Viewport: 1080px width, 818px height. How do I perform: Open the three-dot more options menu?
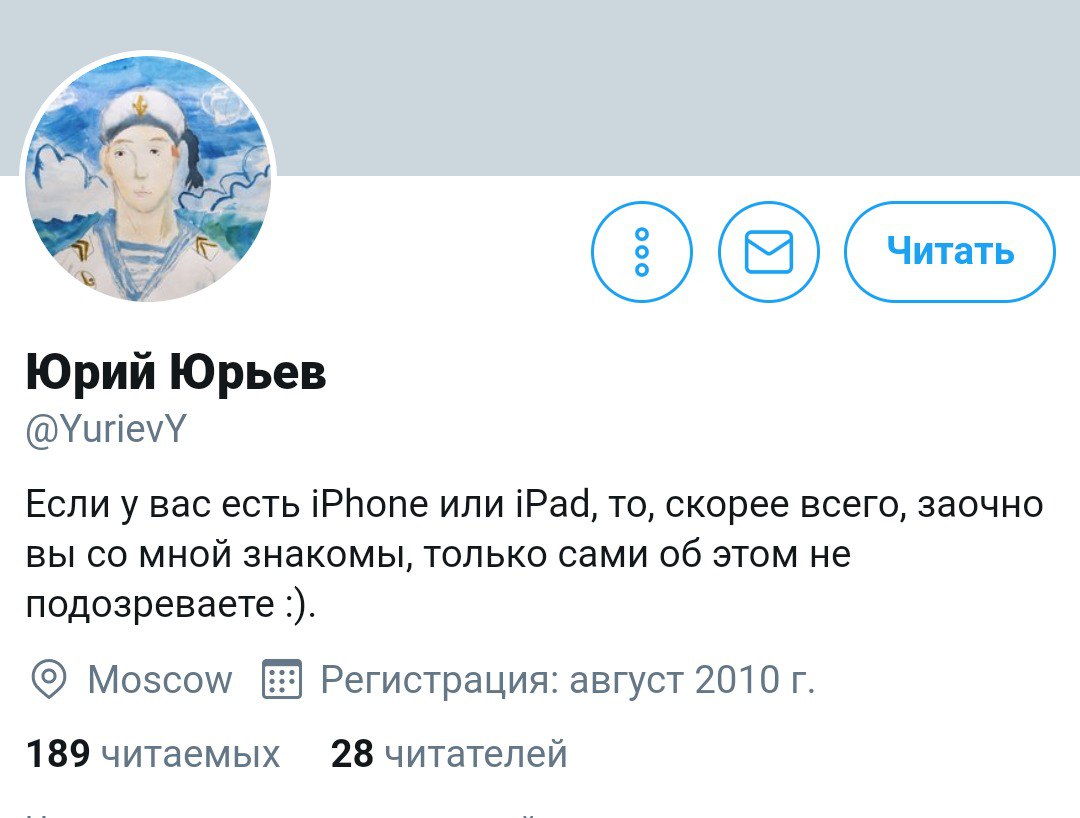[x=641, y=251]
